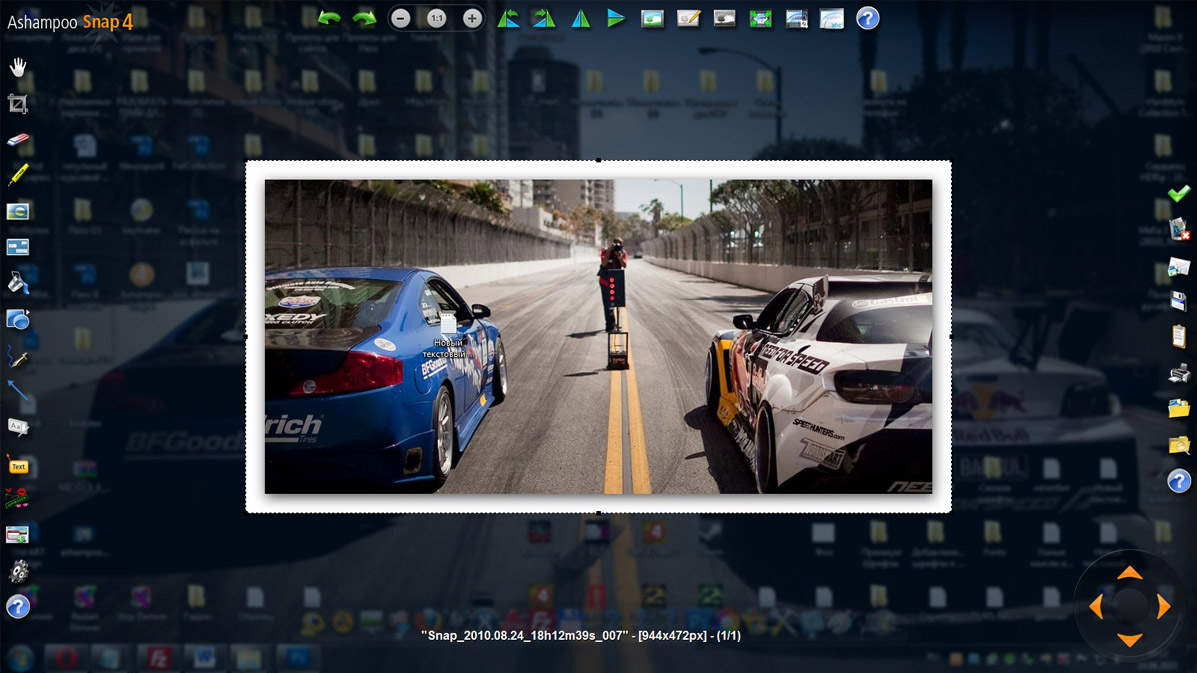The height and width of the screenshot is (673, 1197).
Task: Select the rectangle highlight area tool
Action: coord(18,247)
